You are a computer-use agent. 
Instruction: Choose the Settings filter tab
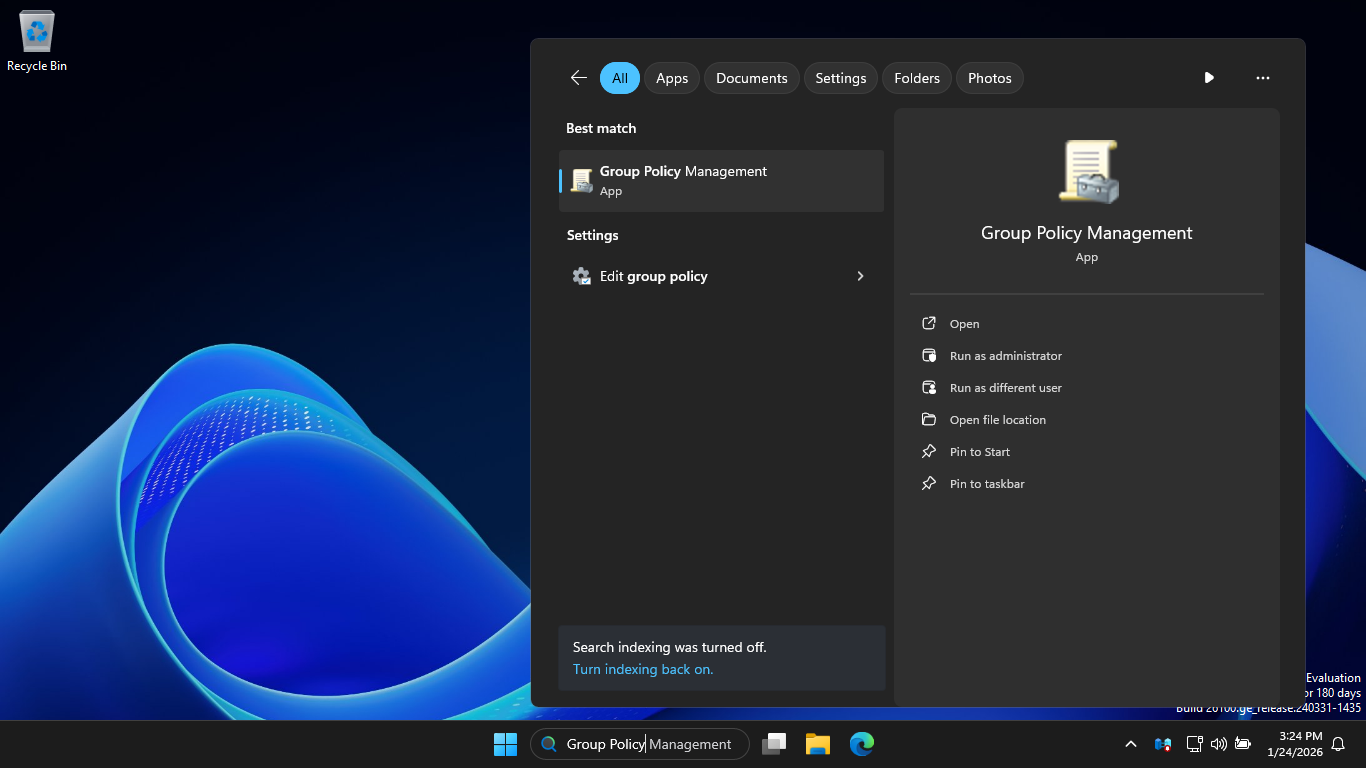[x=840, y=78]
